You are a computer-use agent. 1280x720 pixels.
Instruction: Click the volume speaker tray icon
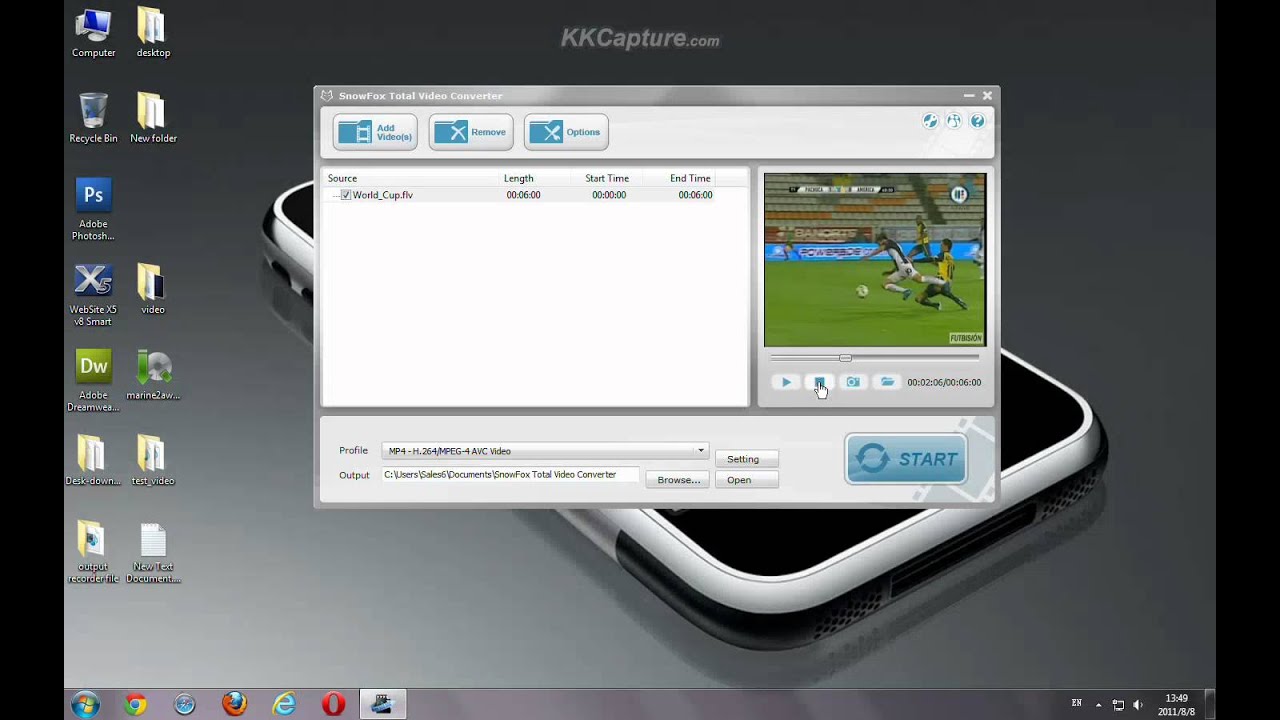(1138, 704)
